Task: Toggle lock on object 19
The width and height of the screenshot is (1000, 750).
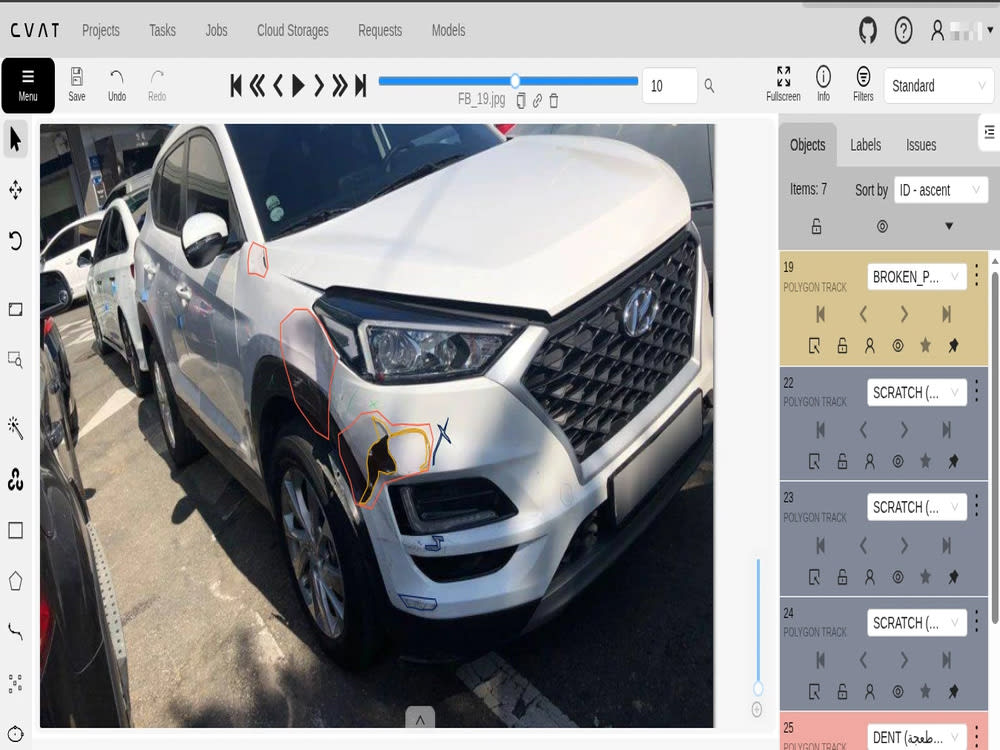Action: coord(842,346)
